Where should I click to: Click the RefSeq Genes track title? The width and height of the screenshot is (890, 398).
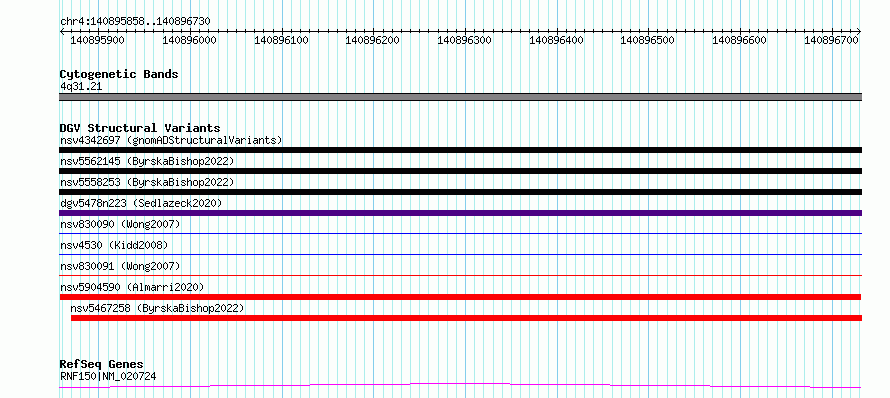click(101, 364)
